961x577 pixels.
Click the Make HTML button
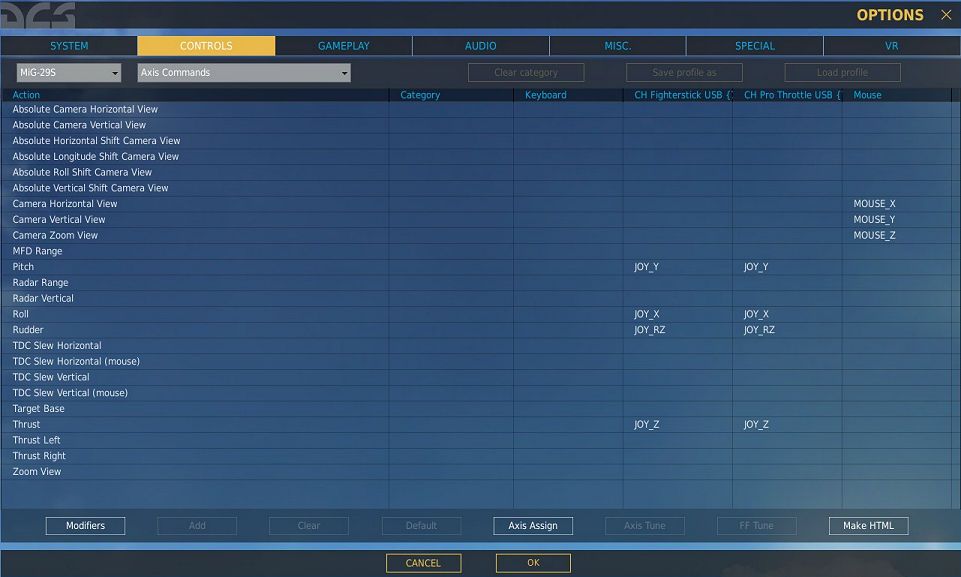click(868, 526)
